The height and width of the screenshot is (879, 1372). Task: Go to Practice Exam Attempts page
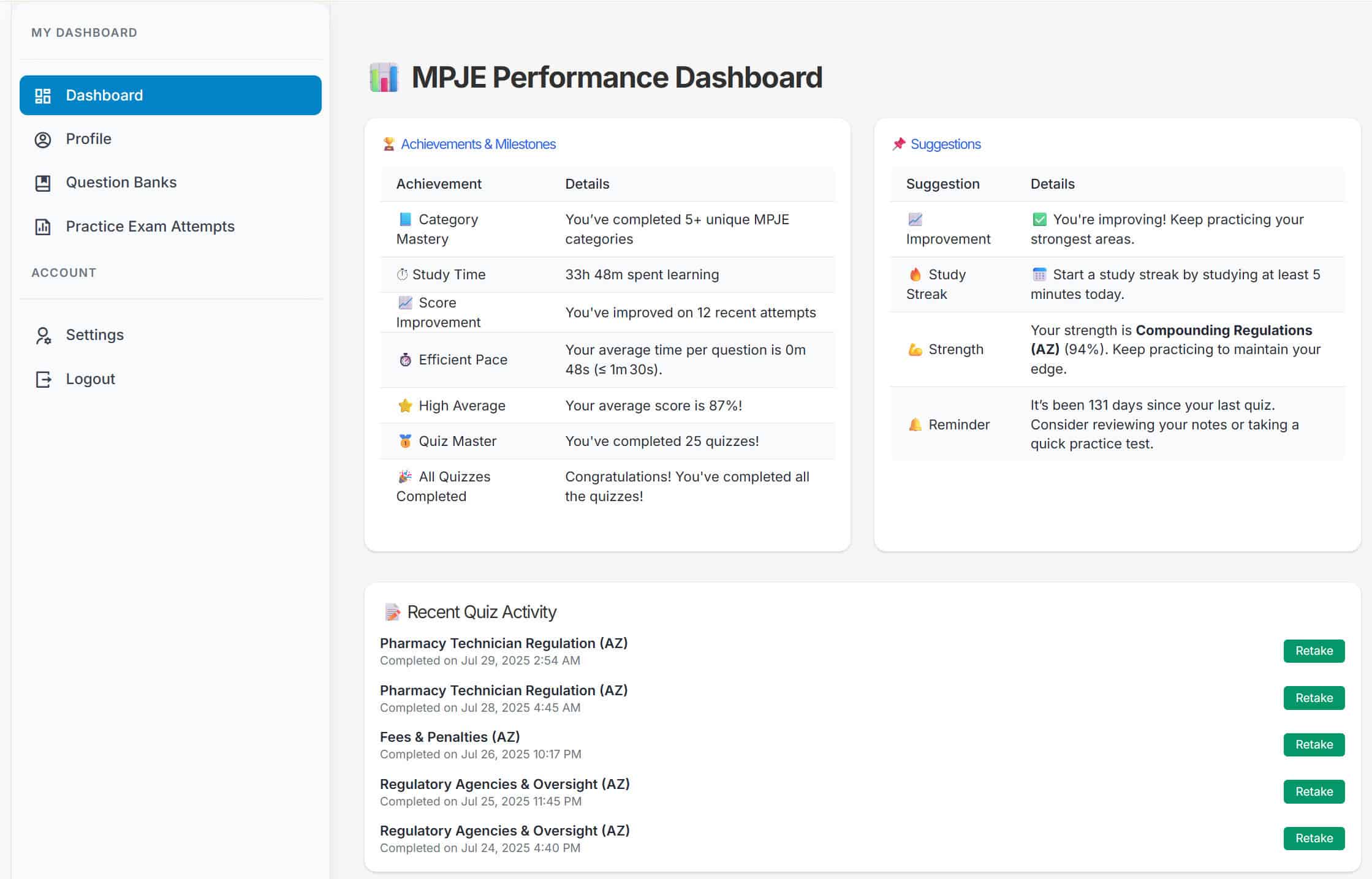(x=150, y=227)
